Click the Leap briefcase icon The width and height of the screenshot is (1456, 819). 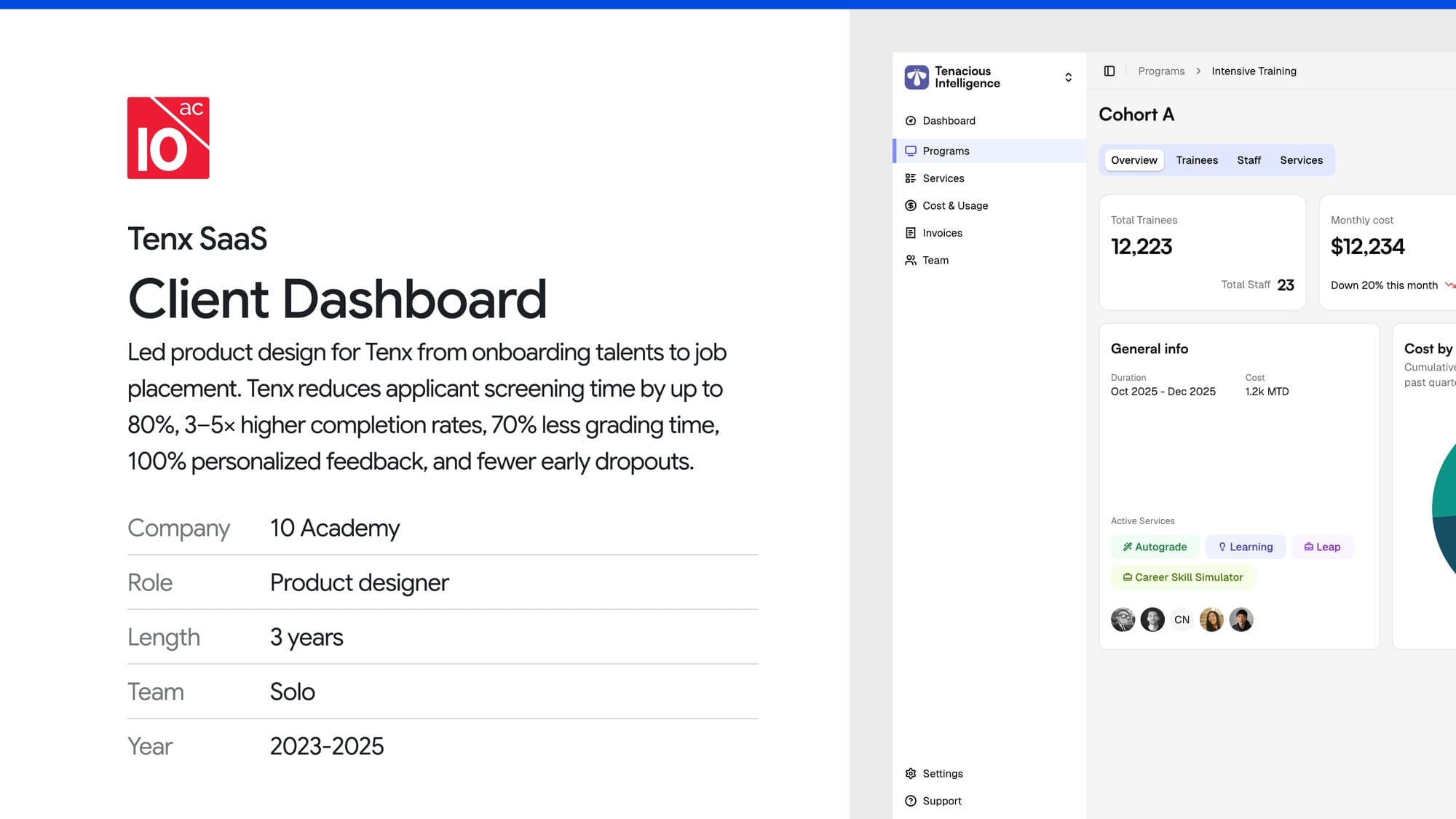[x=1309, y=547]
